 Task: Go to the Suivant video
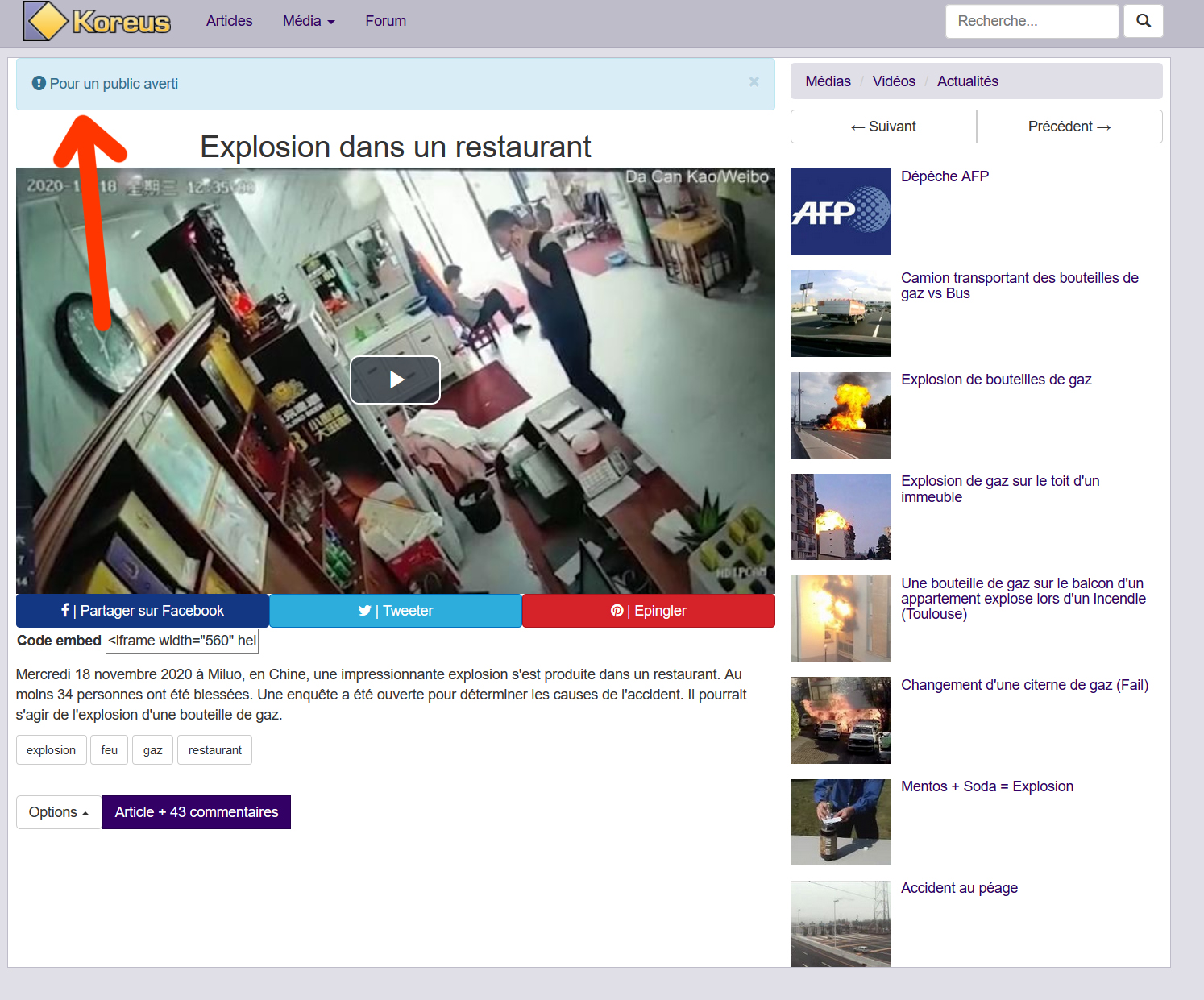[883, 127]
